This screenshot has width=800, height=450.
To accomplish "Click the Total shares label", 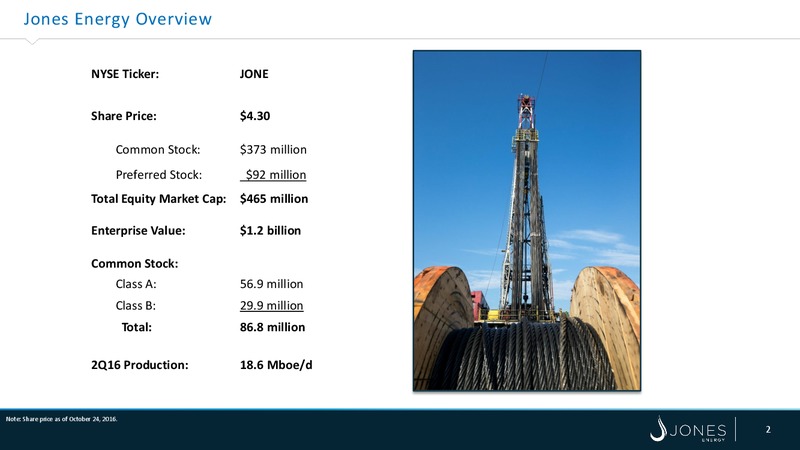I will point(137,327).
